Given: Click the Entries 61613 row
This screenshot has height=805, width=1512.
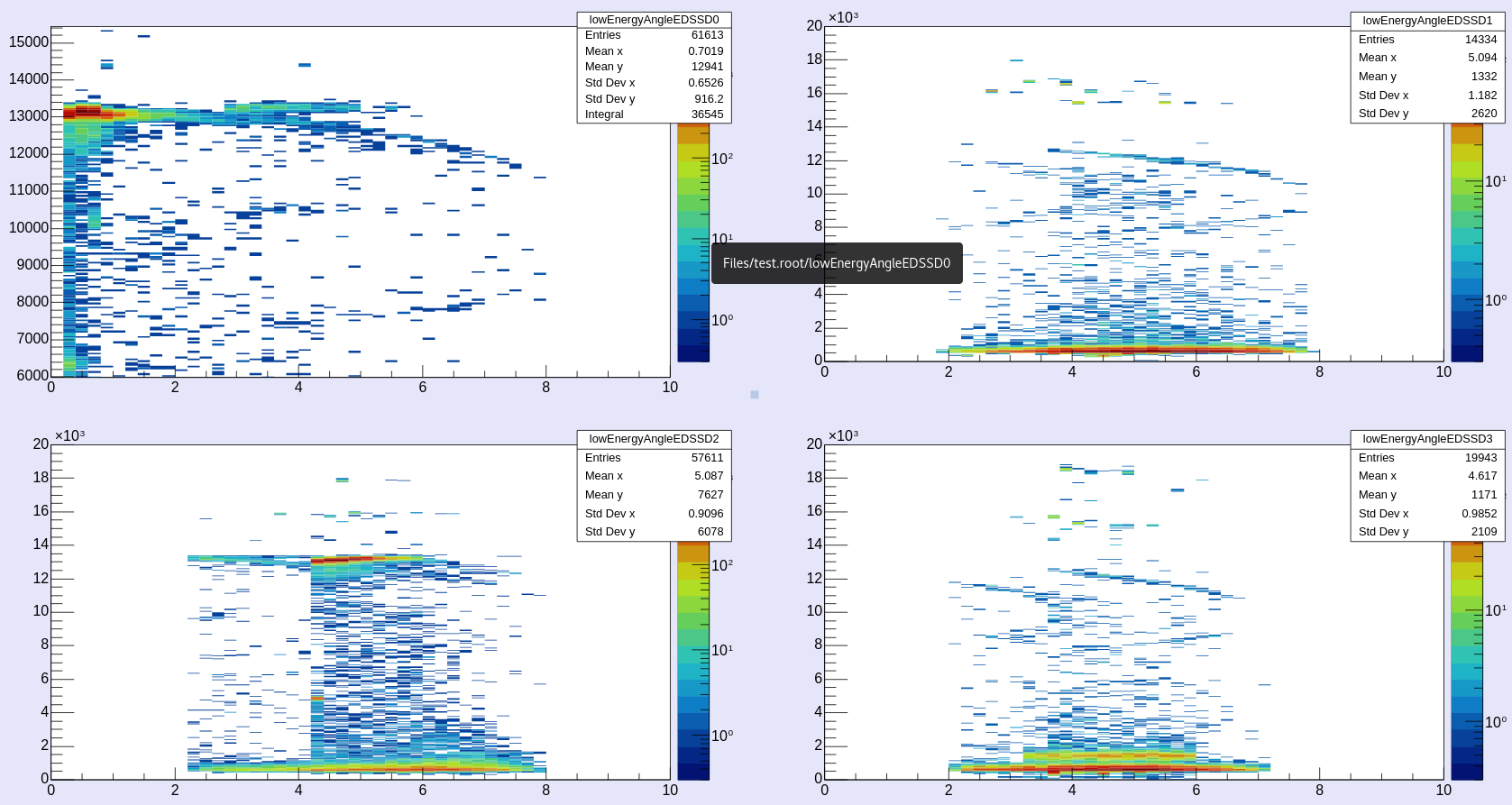Looking at the screenshot, I should (x=654, y=35).
